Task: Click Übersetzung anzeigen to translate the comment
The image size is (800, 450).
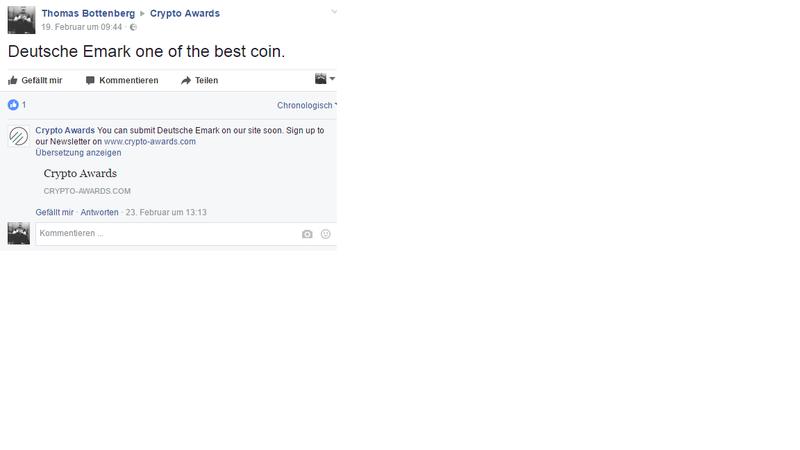Action: click(x=79, y=153)
